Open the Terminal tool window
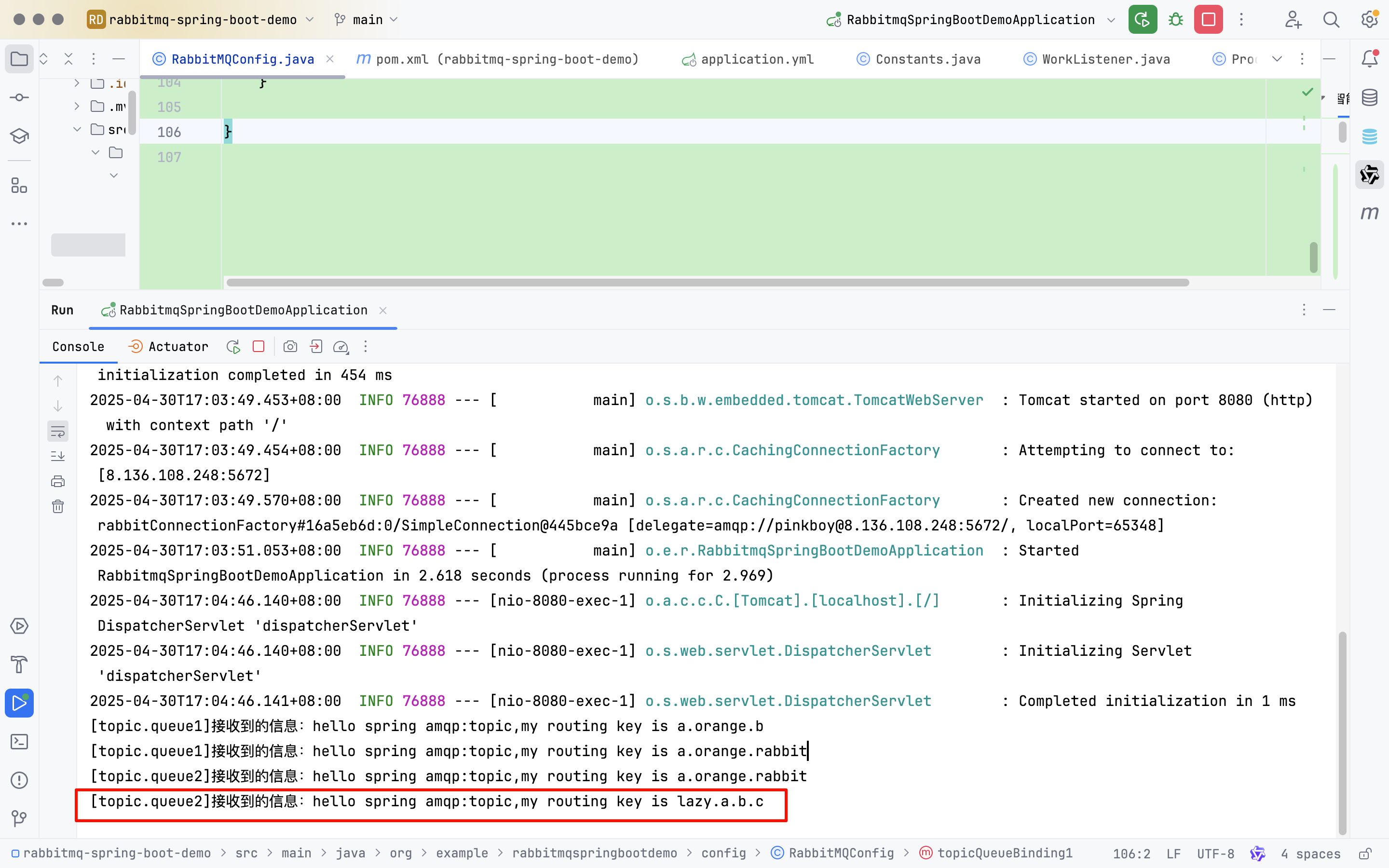The height and width of the screenshot is (868, 1389). (19, 742)
